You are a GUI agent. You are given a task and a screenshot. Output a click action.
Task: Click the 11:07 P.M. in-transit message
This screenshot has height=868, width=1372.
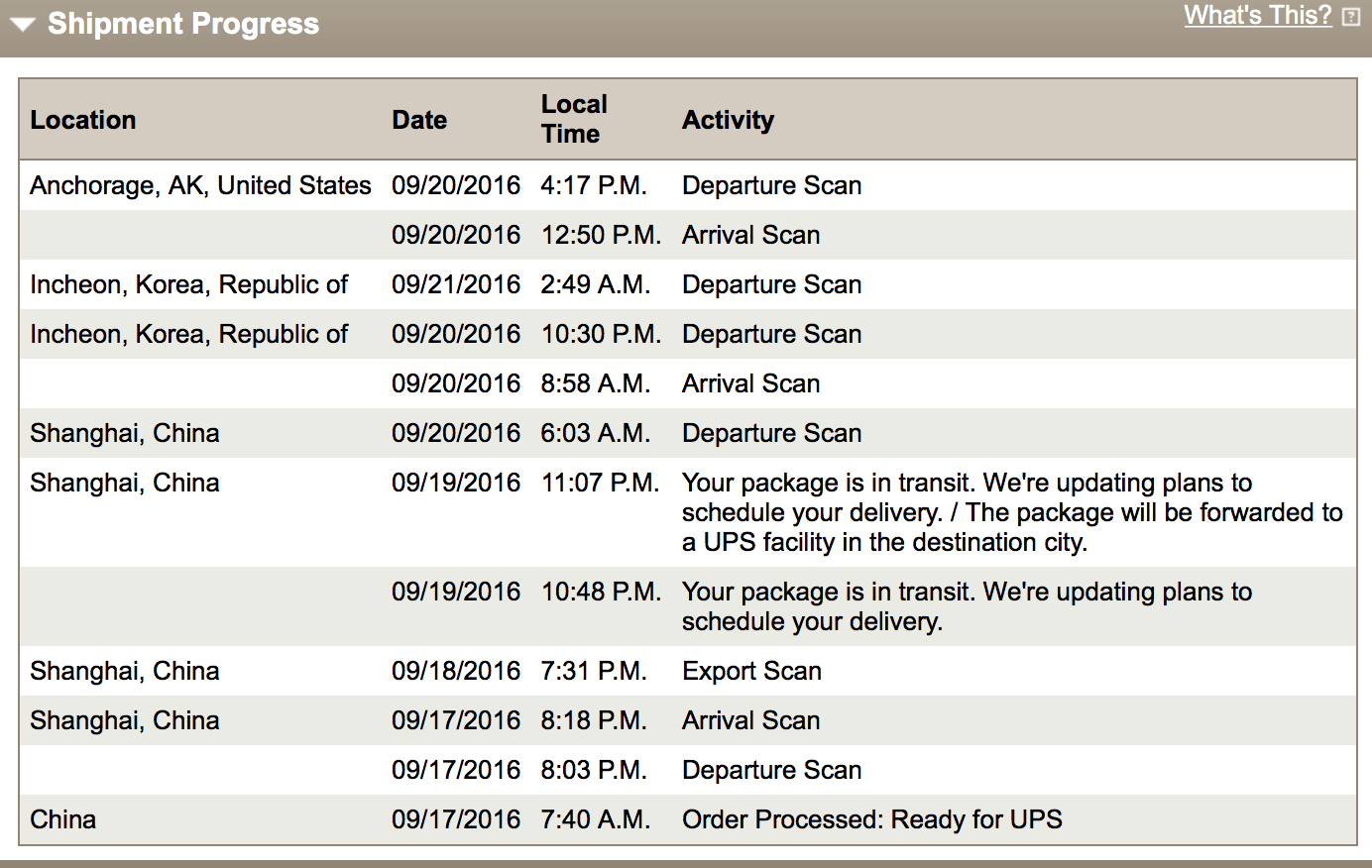[1012, 512]
